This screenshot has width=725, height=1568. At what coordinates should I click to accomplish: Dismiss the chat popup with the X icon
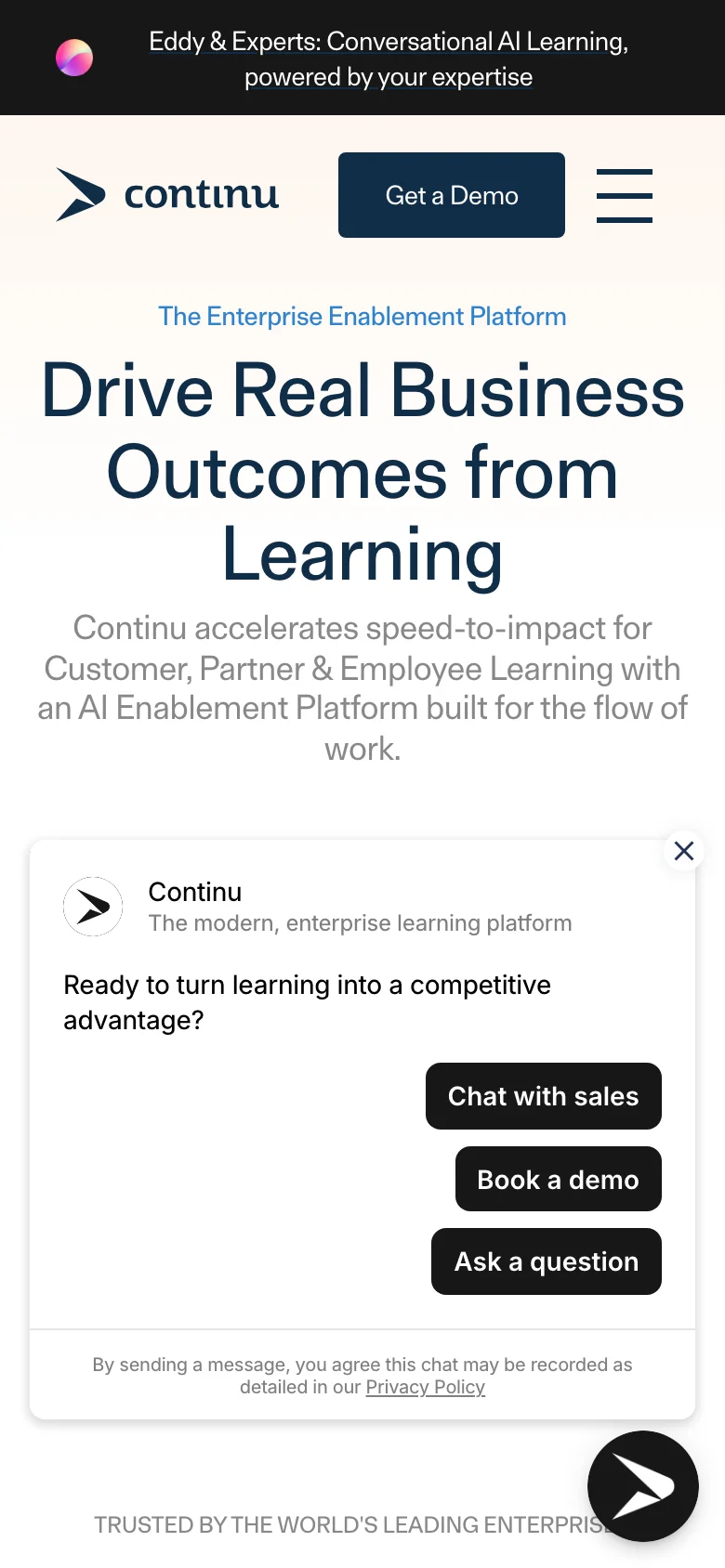coord(684,851)
